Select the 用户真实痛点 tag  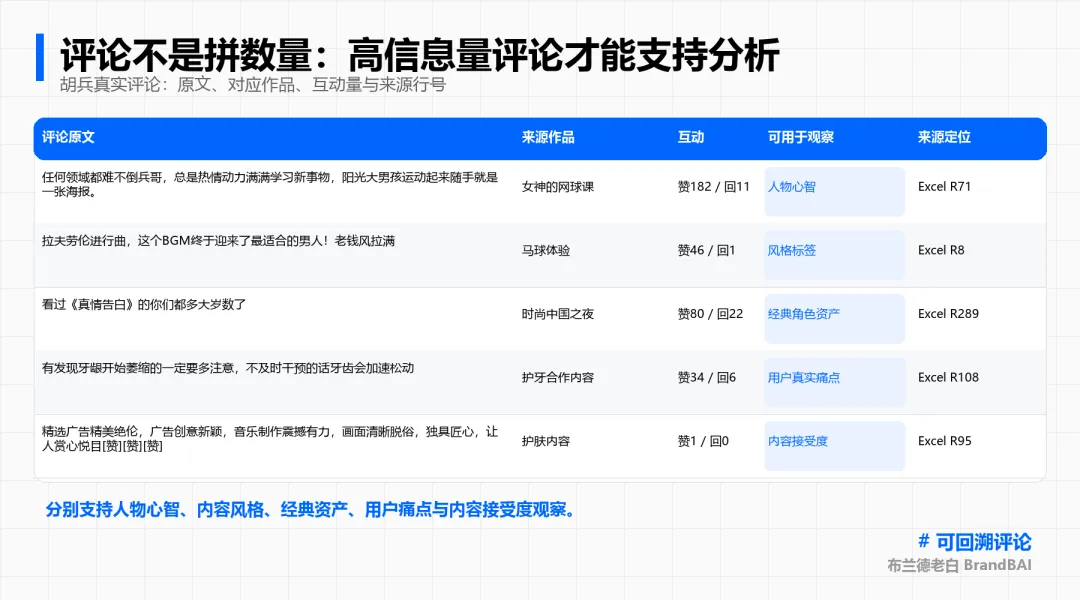pyautogui.click(x=834, y=382)
